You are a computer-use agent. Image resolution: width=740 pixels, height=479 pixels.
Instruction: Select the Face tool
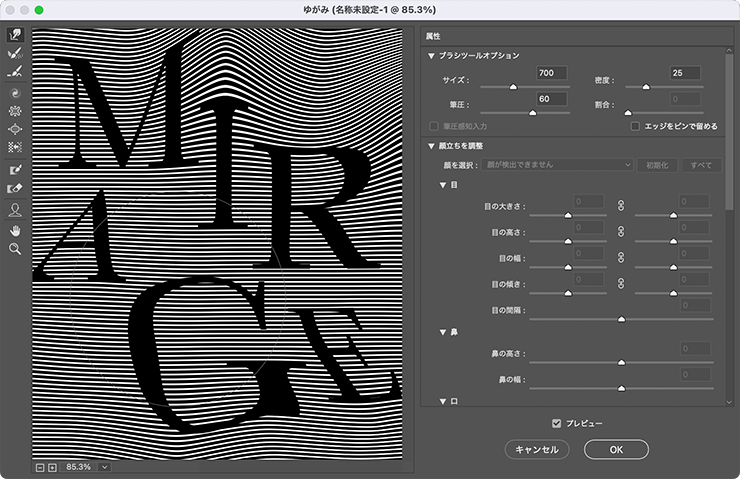[x=15, y=210]
